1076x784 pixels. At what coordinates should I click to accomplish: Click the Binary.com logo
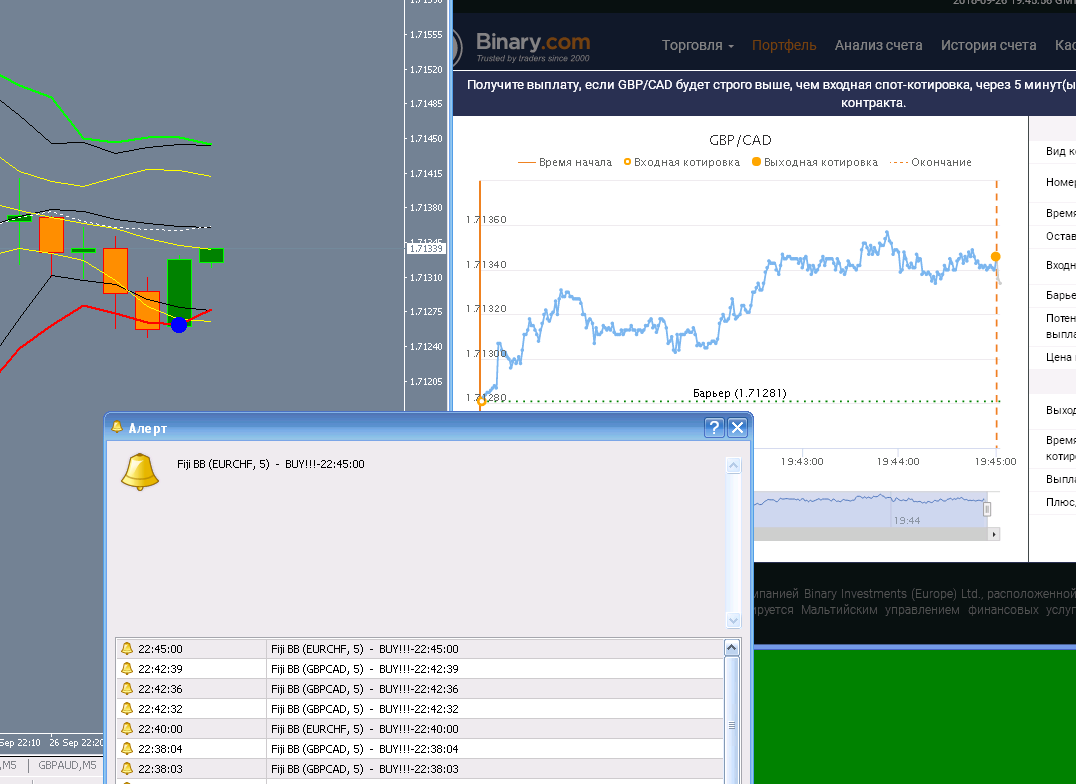pyautogui.click(x=533, y=47)
